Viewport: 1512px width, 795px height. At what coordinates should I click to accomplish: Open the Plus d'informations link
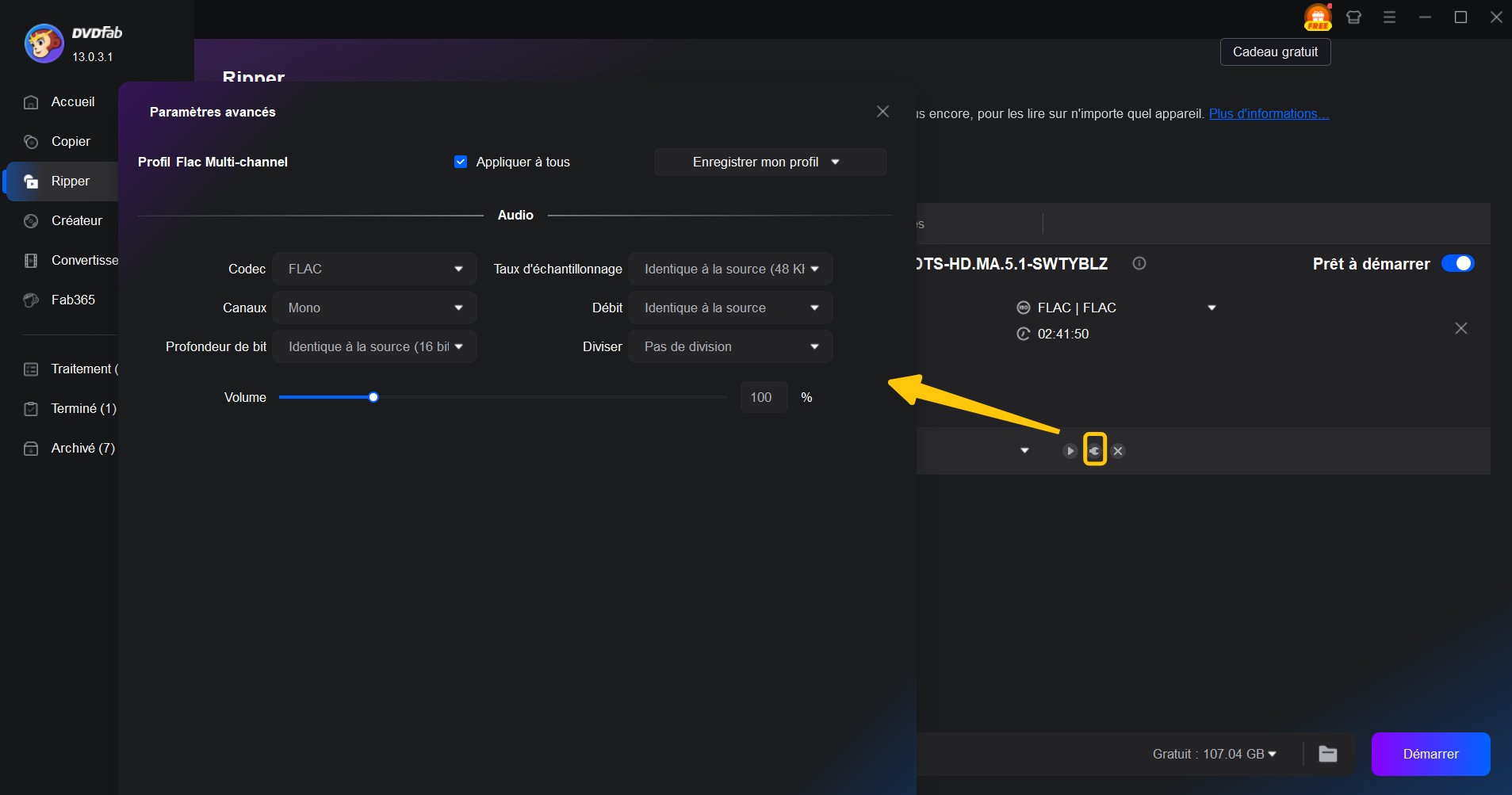(1269, 113)
